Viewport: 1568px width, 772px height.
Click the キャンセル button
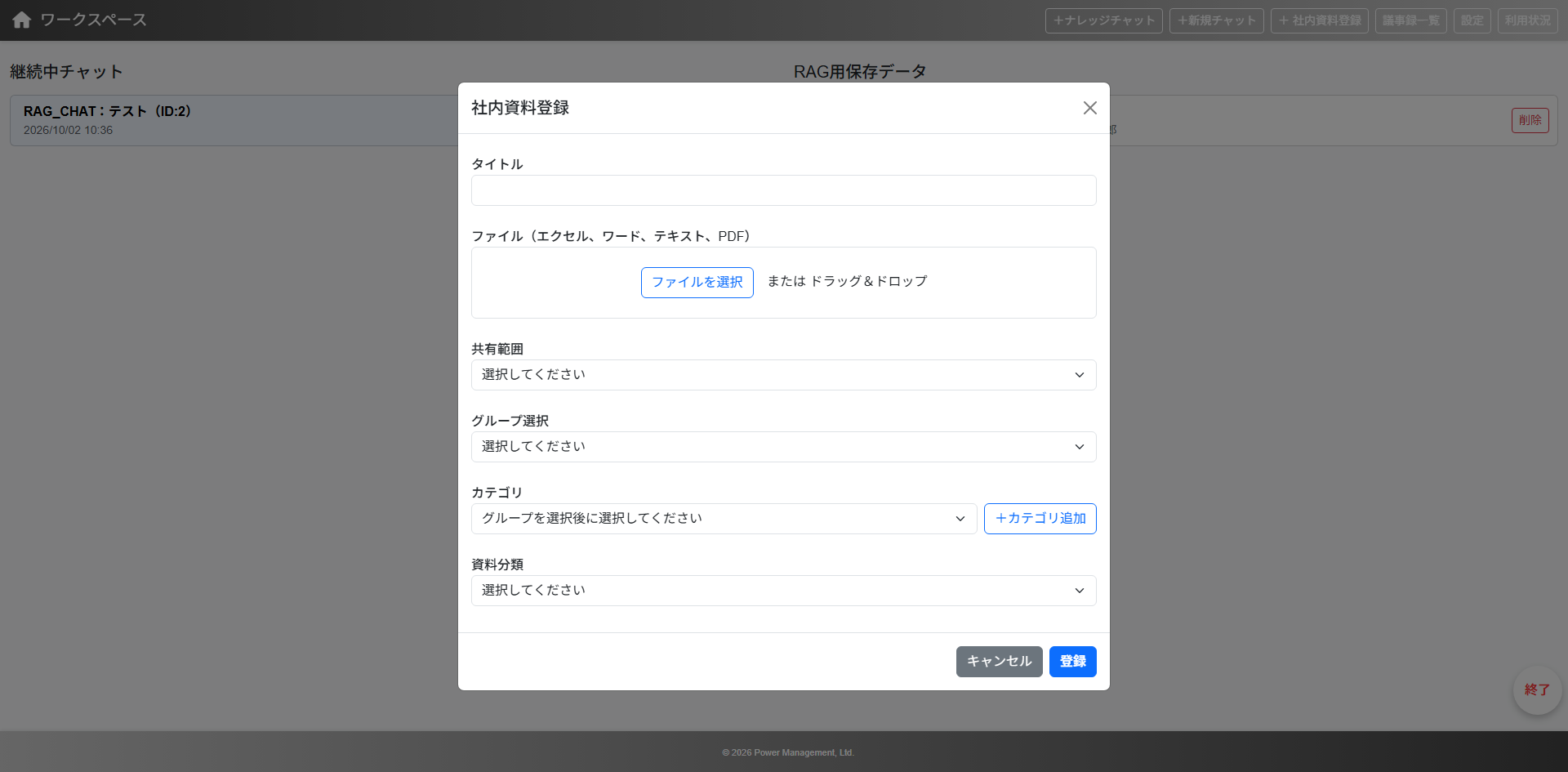point(999,662)
